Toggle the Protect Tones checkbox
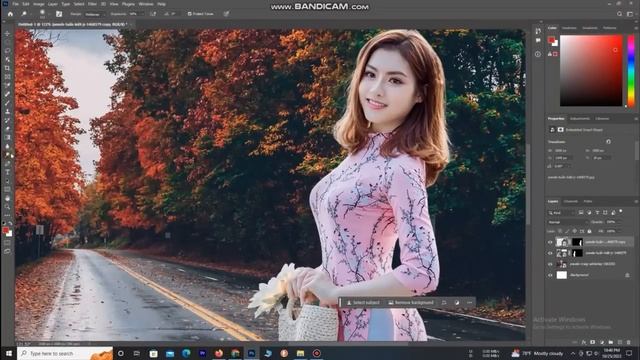Screen dimensions: 640x360 point(189,14)
